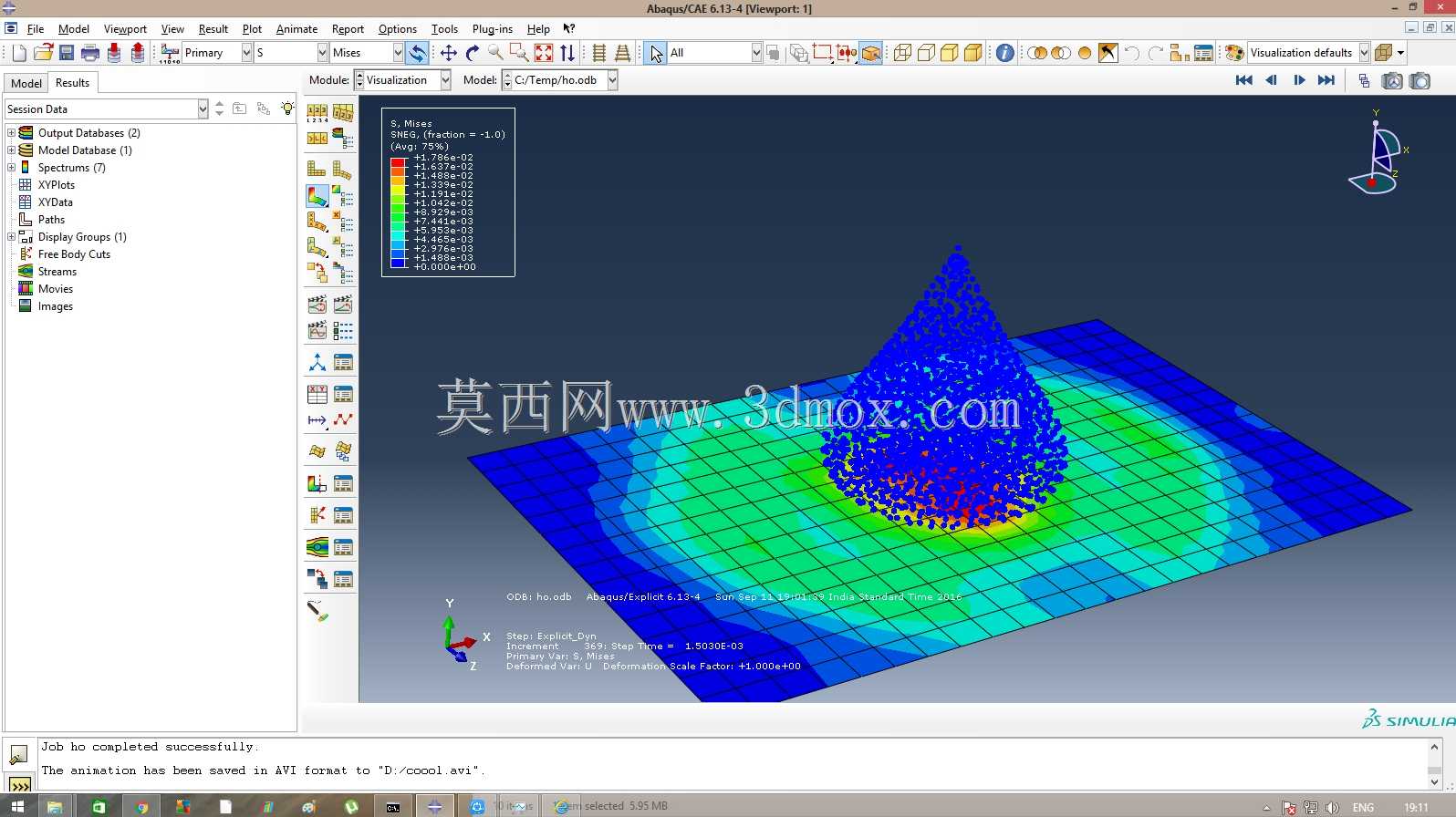Toggle the drag-select rectangle mode

(x=822, y=53)
